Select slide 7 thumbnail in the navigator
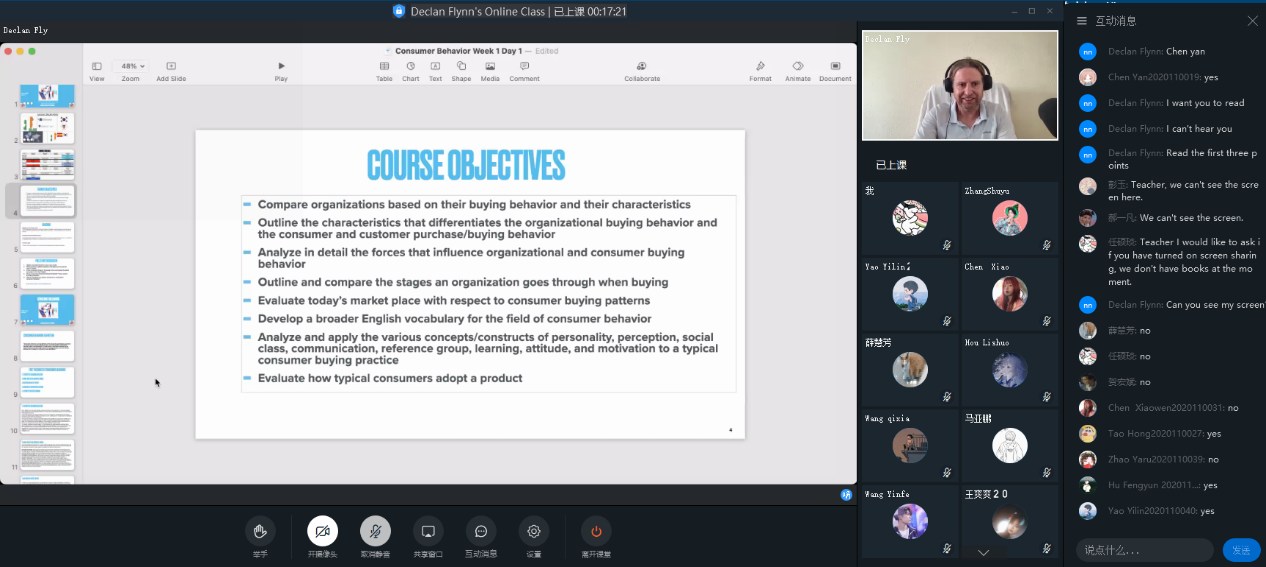This screenshot has height=567, width=1266. (48, 309)
